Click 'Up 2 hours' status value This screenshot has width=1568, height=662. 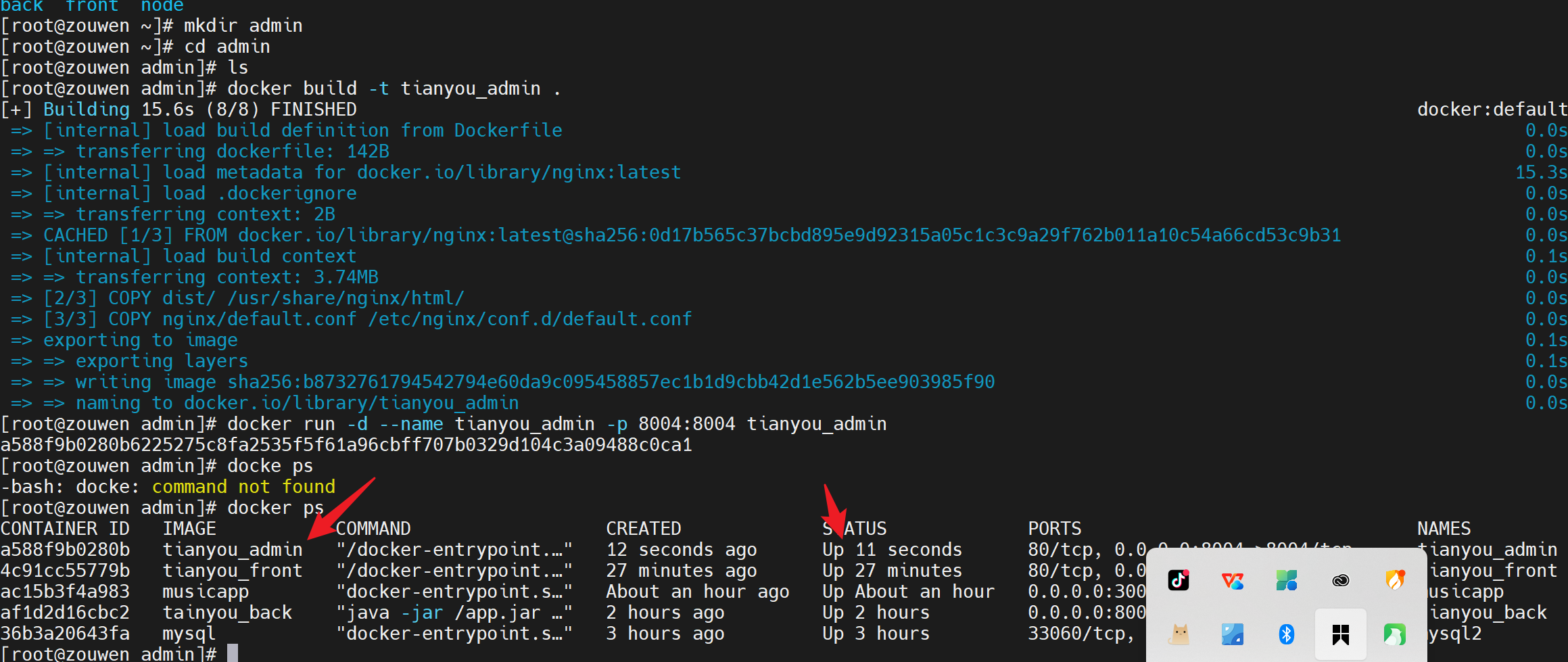[876, 613]
